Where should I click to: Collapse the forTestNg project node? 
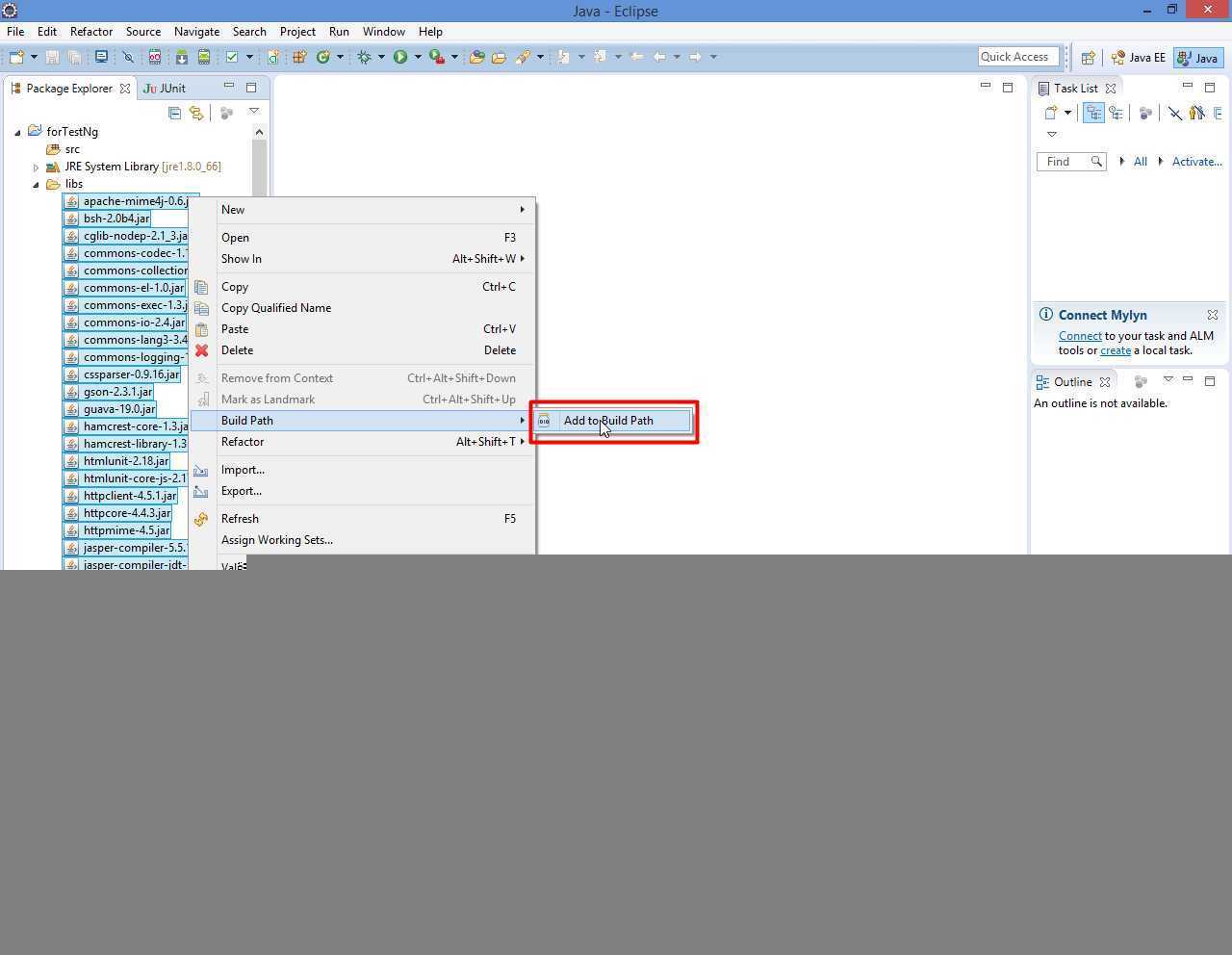click(x=17, y=132)
